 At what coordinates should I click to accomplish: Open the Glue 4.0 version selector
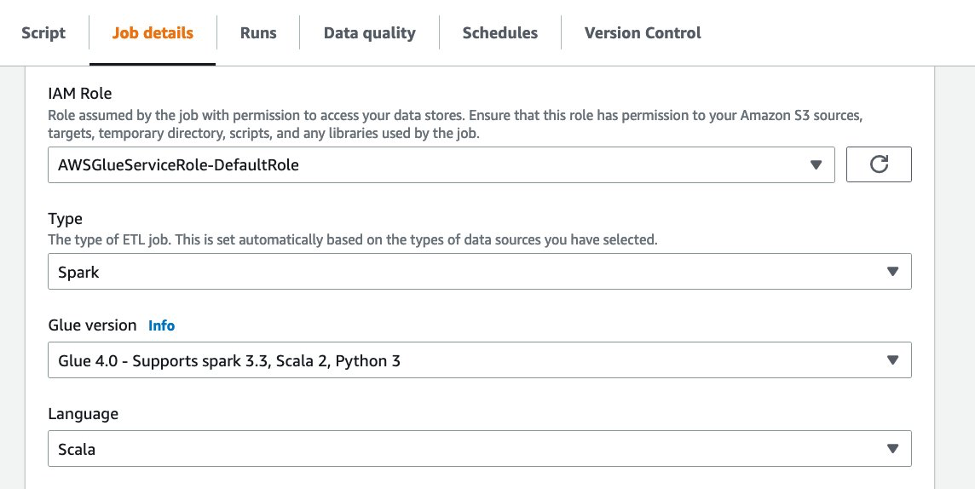pos(479,361)
